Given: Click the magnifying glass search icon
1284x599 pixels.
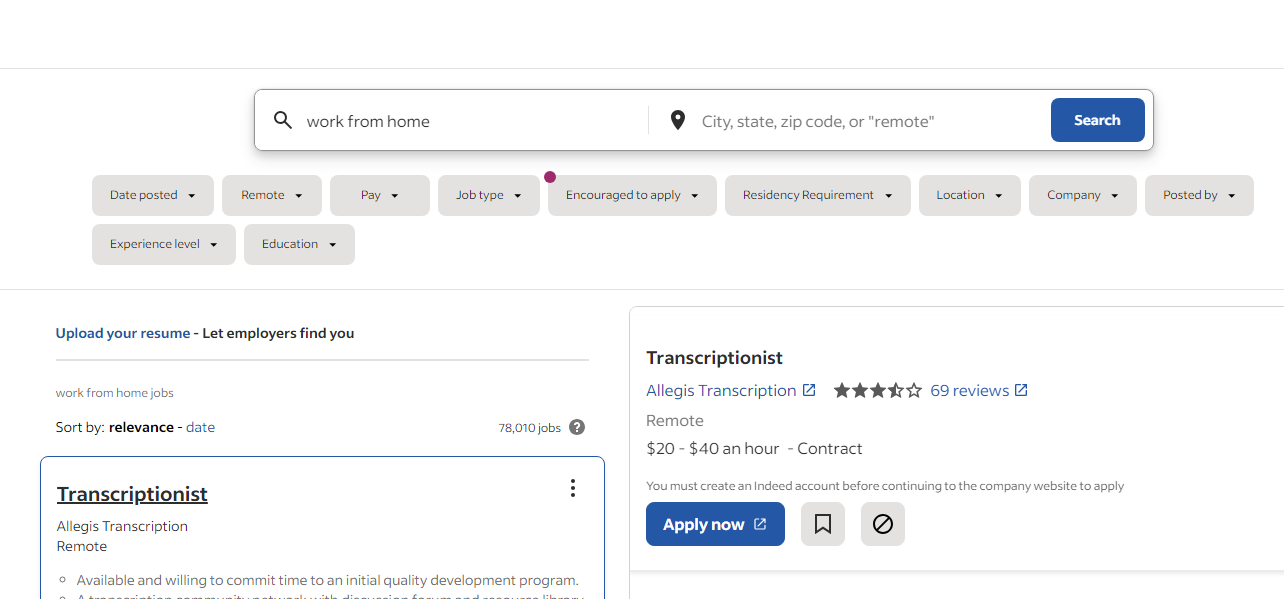Looking at the screenshot, I should pyautogui.click(x=283, y=121).
